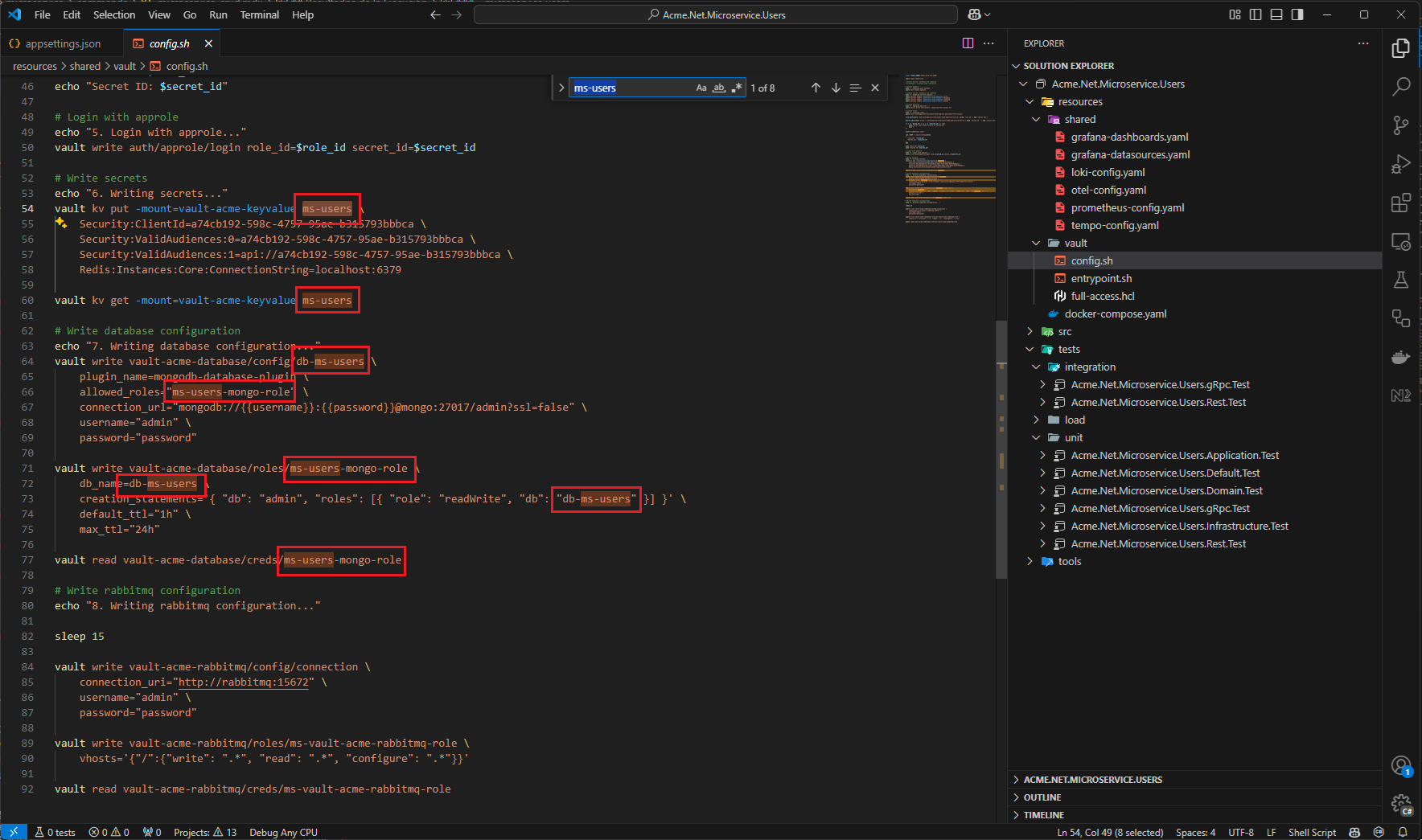Click the remote window indicator in status bar

click(14, 832)
